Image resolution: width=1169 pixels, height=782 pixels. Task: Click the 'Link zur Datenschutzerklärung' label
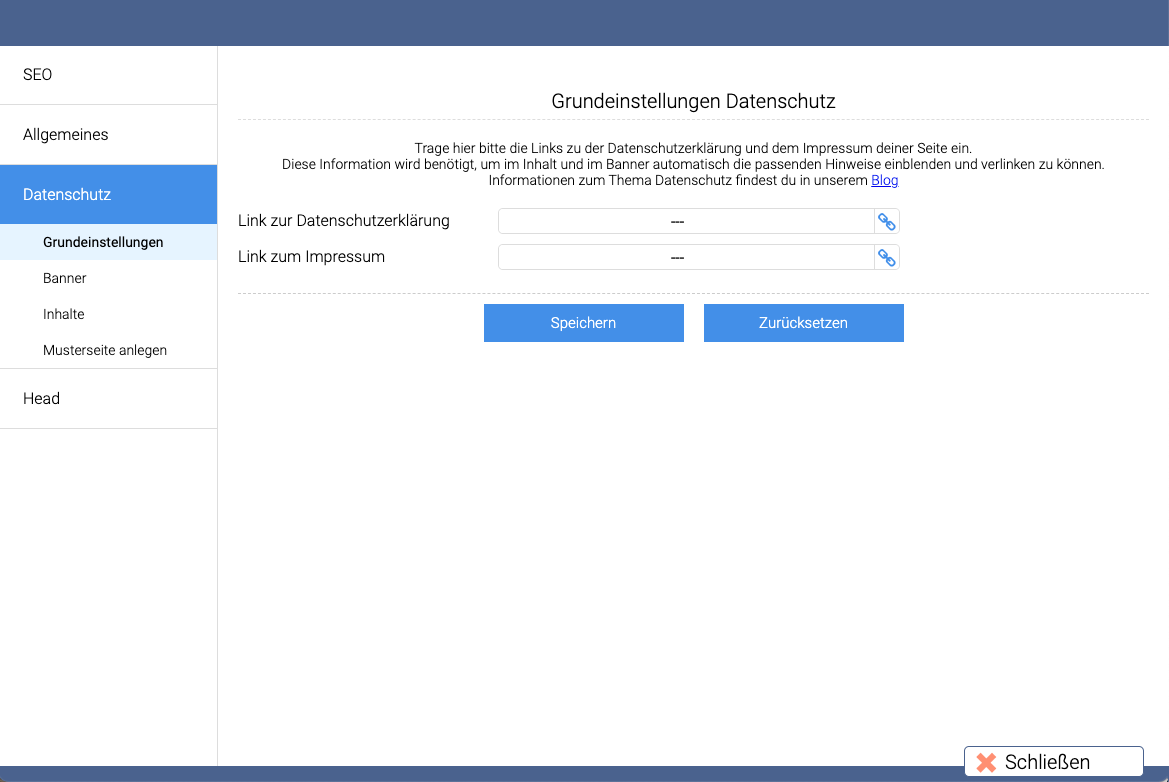pyautogui.click(x=344, y=221)
